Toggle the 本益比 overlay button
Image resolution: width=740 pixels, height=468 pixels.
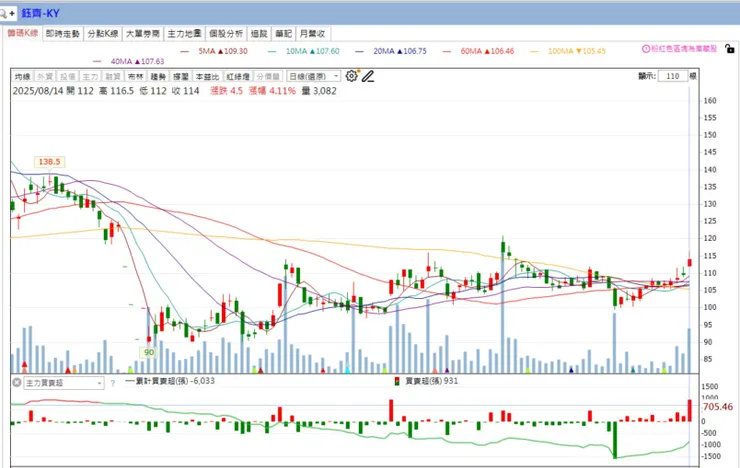(x=208, y=76)
